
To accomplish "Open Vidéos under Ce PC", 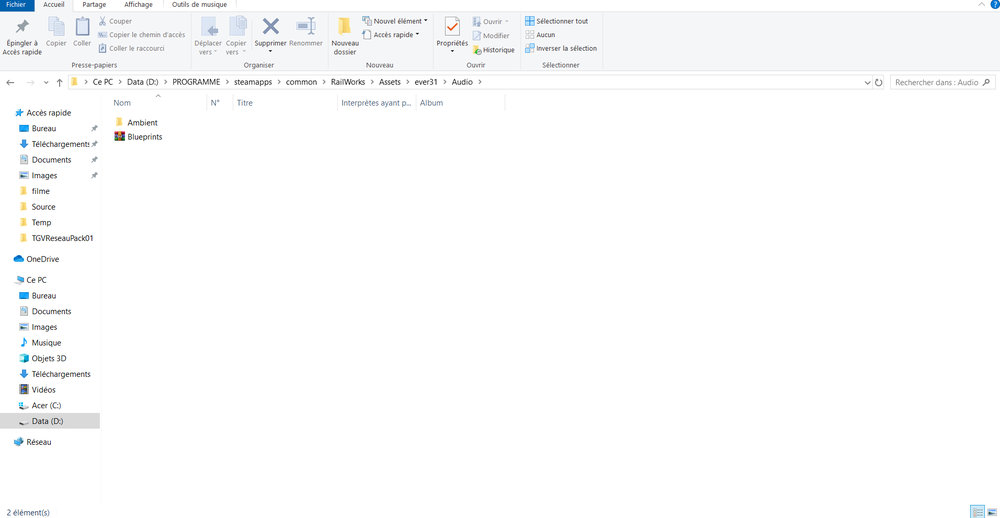I will (x=38, y=390).
